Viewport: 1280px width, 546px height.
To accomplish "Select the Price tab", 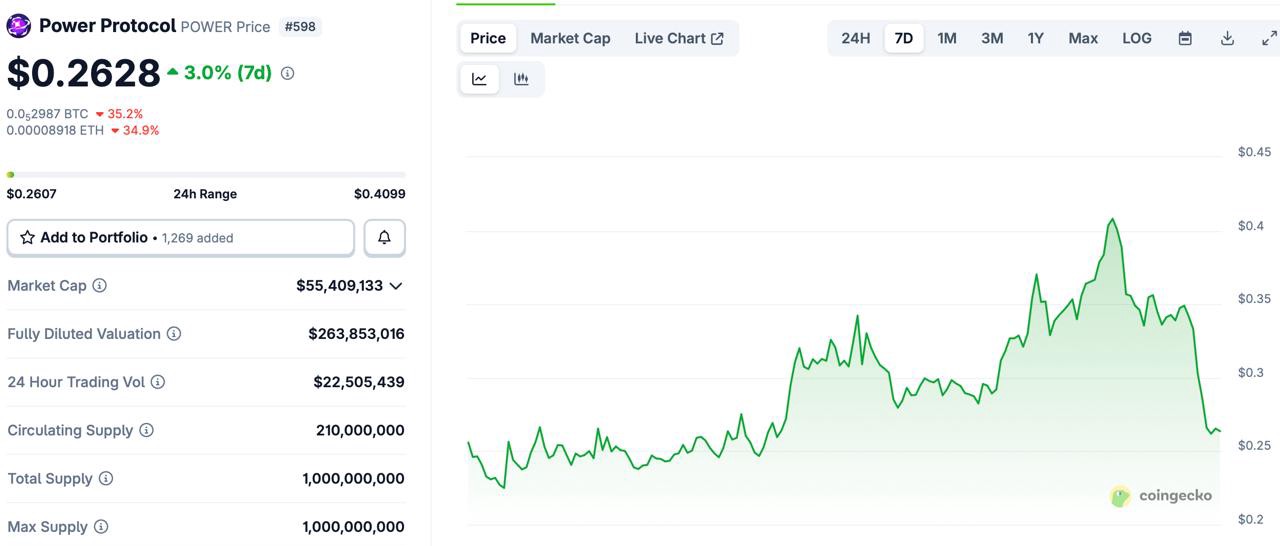I will 488,38.
